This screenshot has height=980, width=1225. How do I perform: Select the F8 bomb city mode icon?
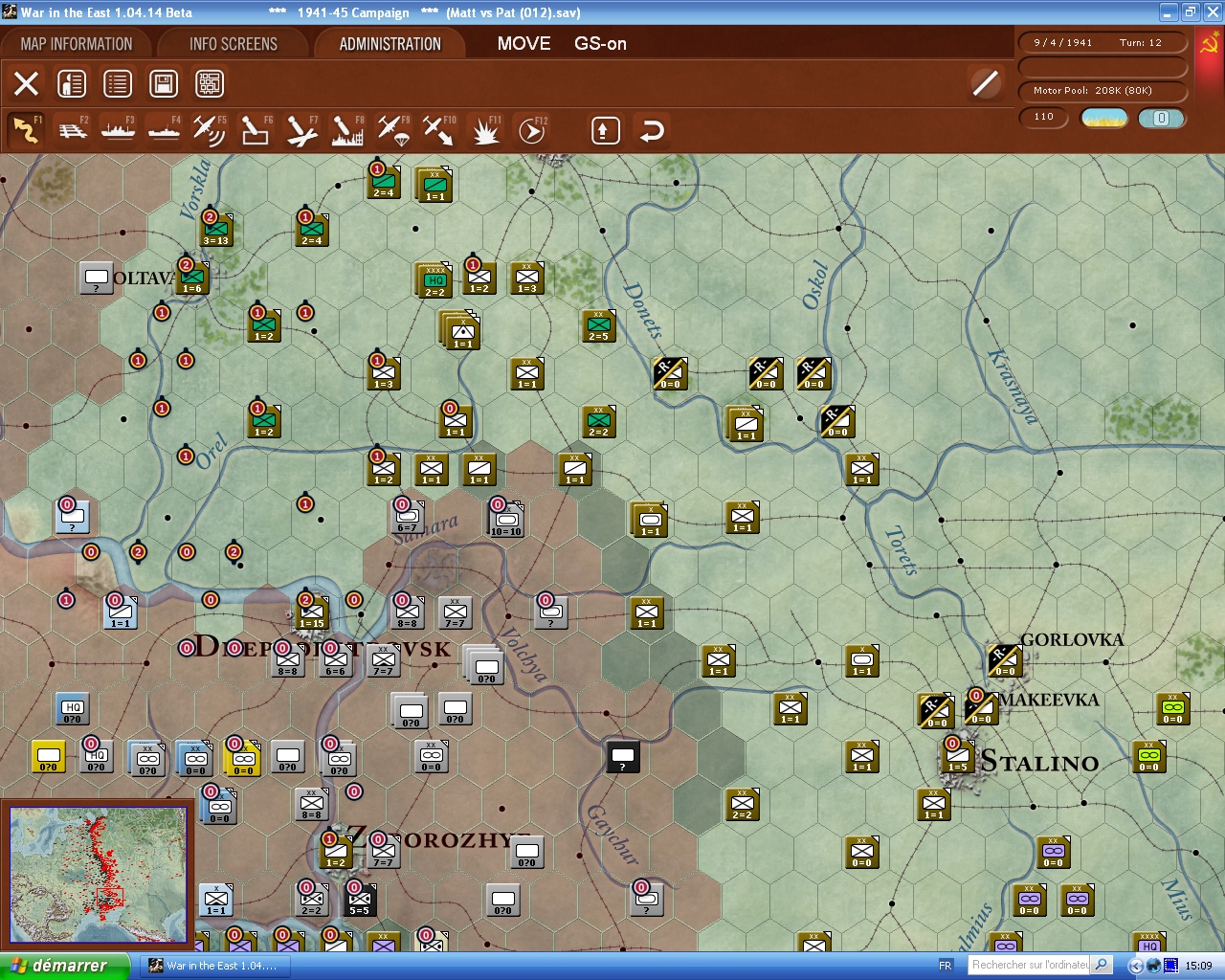[x=347, y=130]
